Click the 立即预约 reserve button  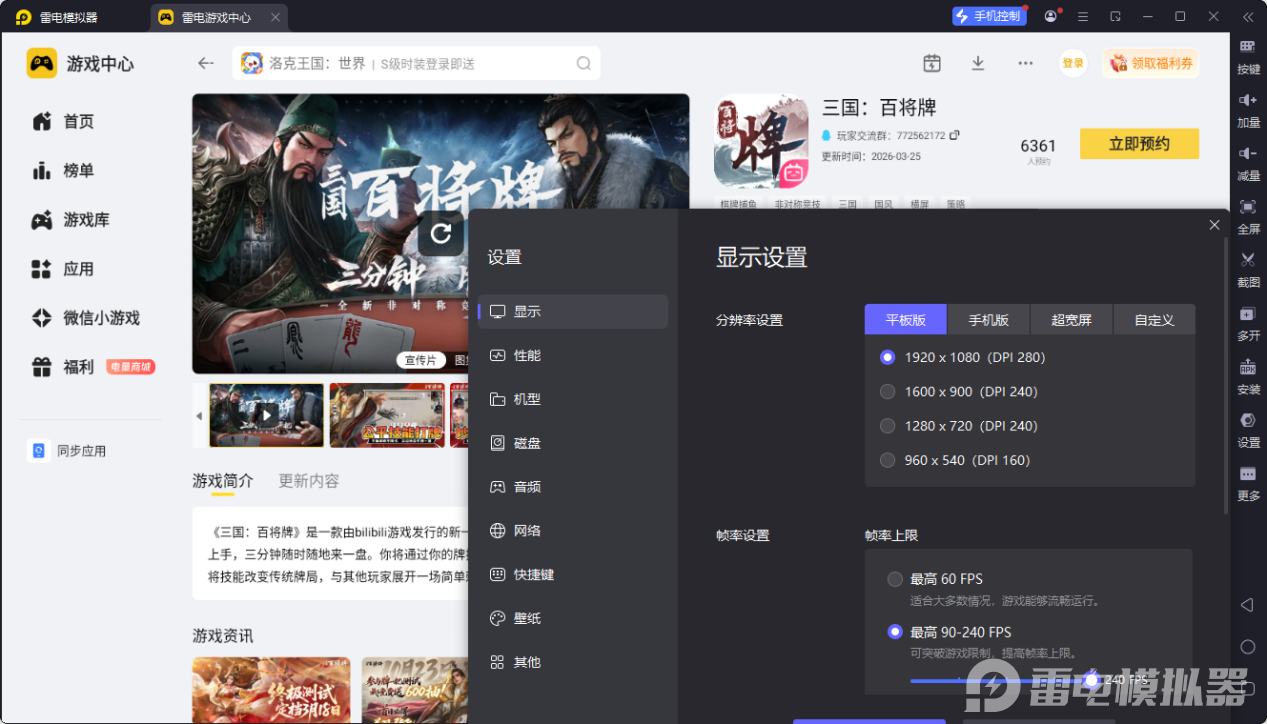click(1139, 143)
